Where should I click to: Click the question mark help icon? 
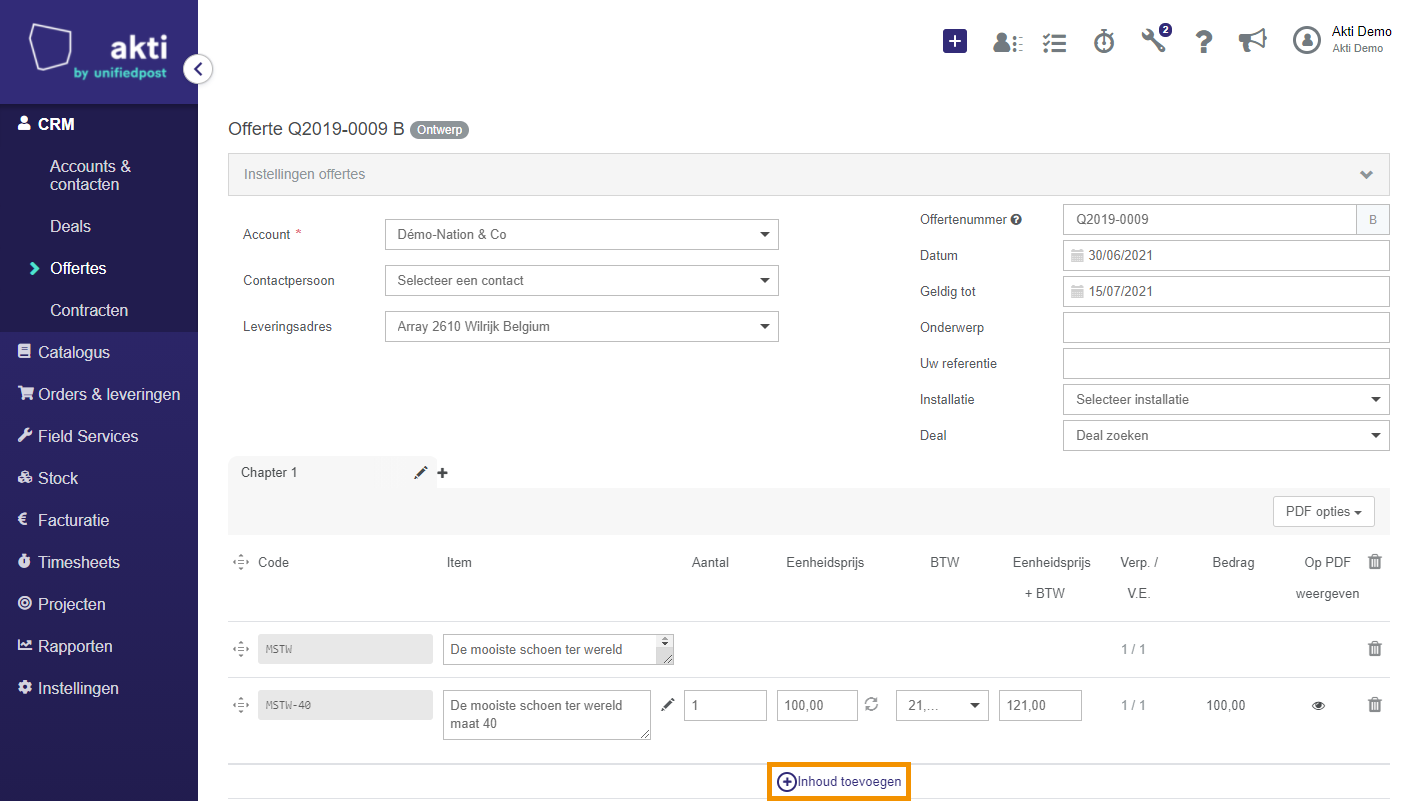(1204, 41)
